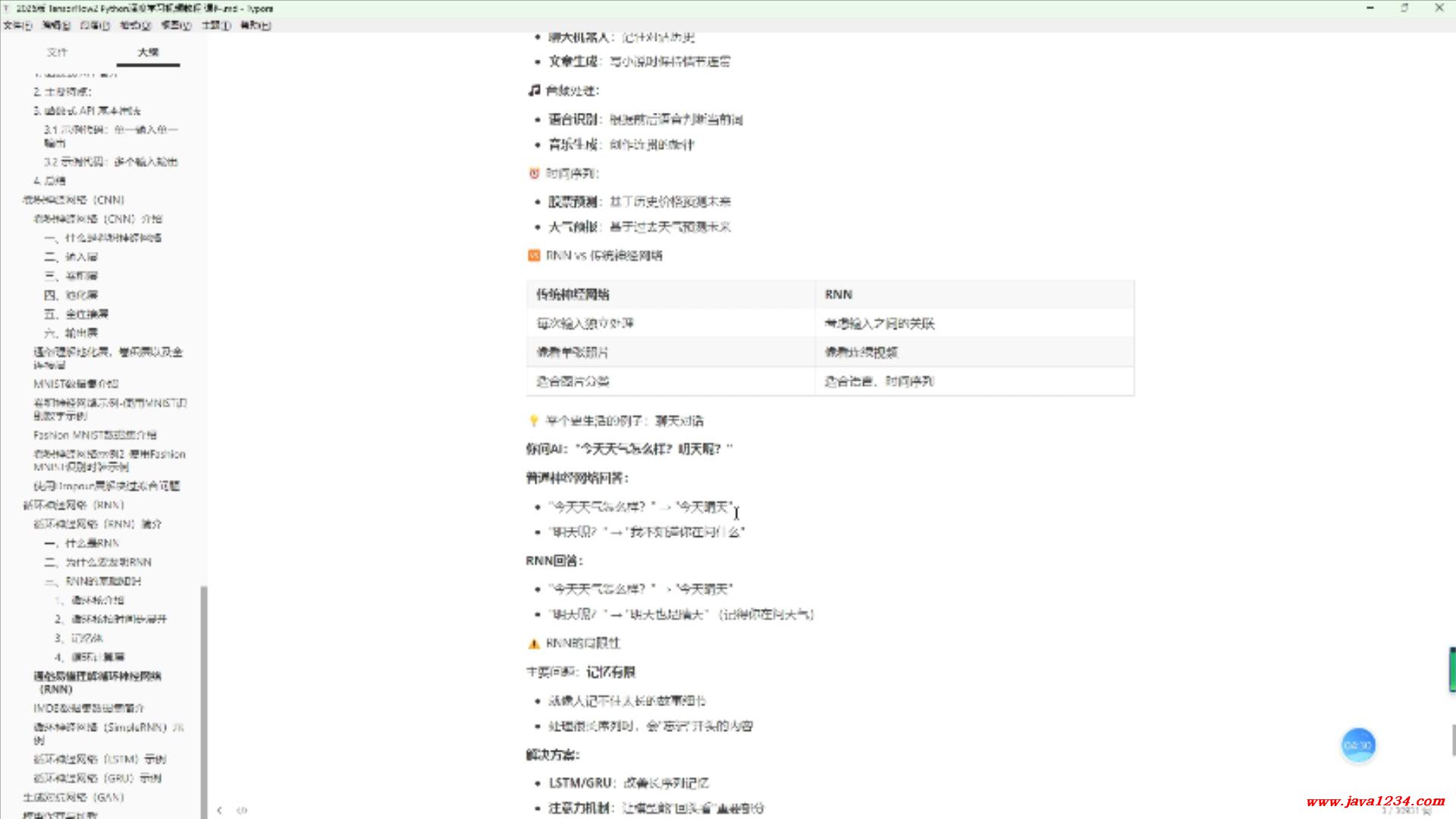Screen dimensions: 1456x819
Task: Click the green floating tab on right edge
Action: pos(1452,669)
